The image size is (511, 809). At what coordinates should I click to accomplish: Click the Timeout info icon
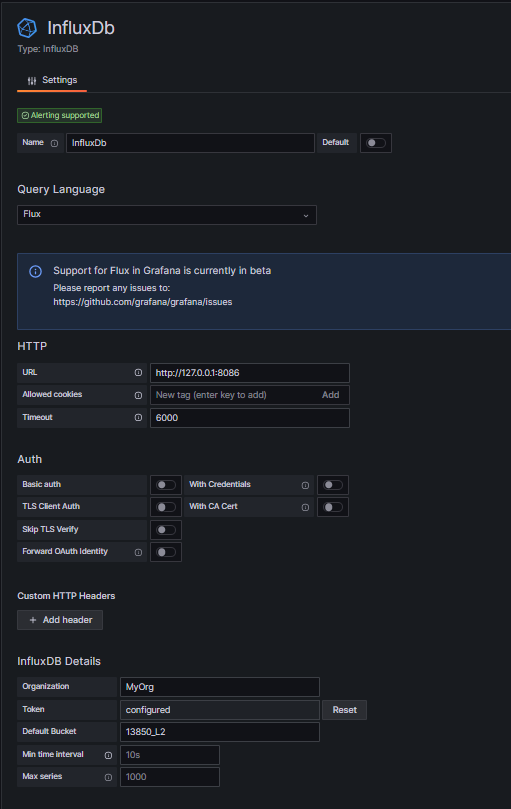(x=138, y=417)
